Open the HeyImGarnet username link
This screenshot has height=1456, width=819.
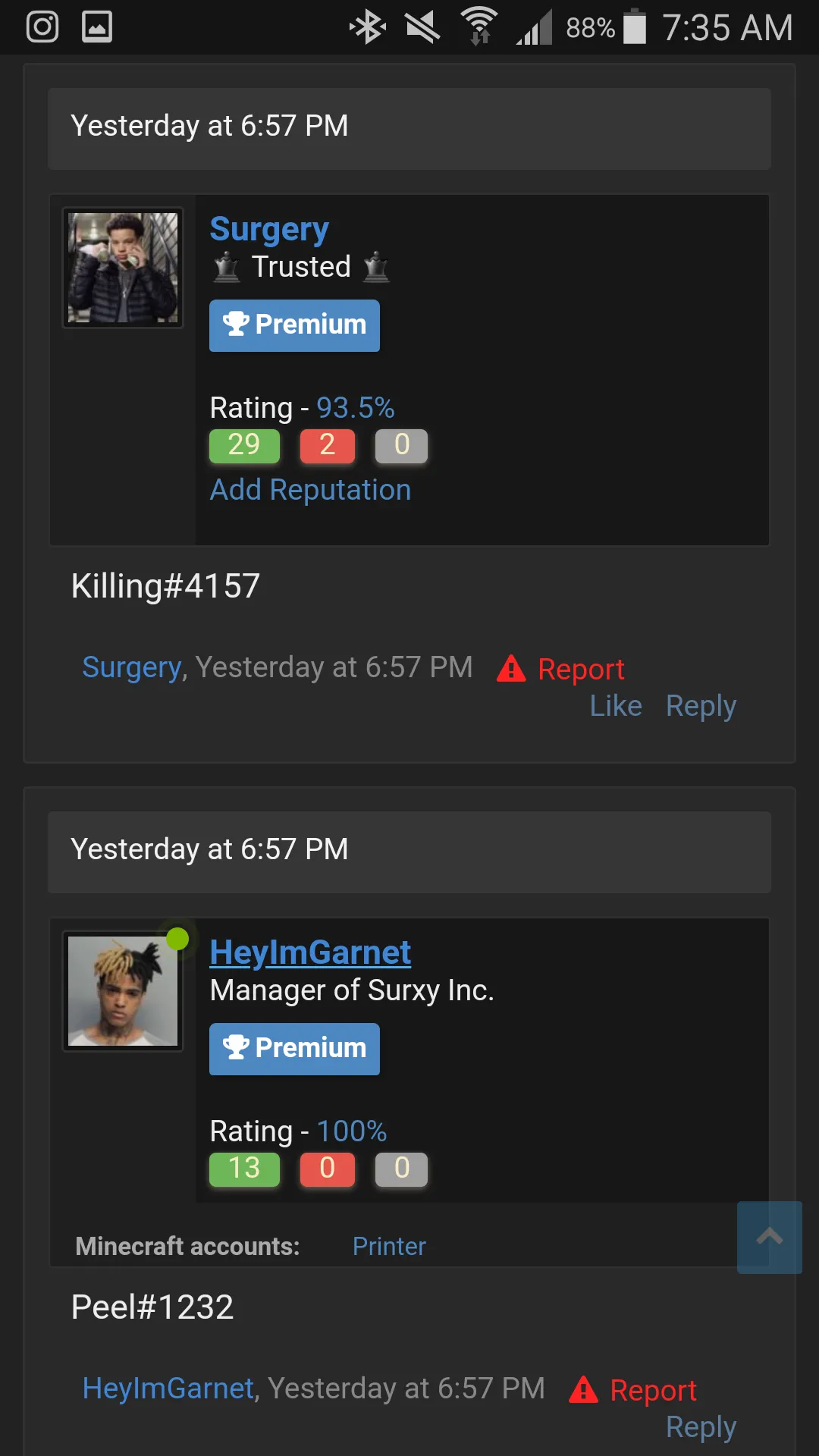click(x=310, y=952)
